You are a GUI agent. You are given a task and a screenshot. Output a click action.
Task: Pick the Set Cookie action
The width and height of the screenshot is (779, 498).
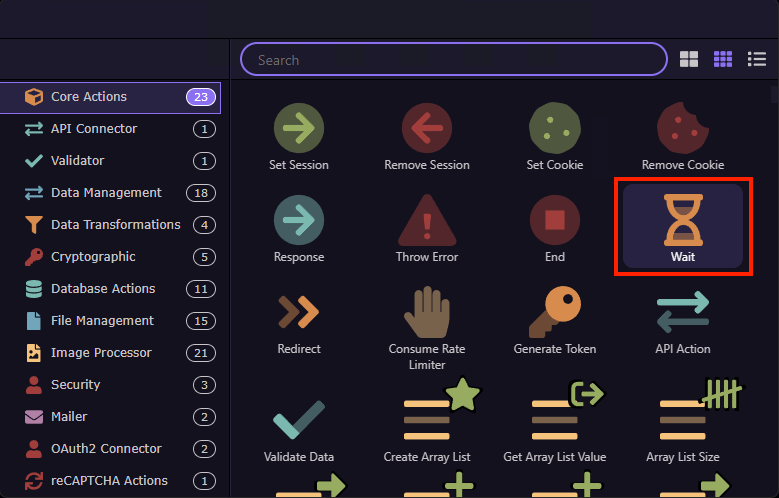[555, 128]
